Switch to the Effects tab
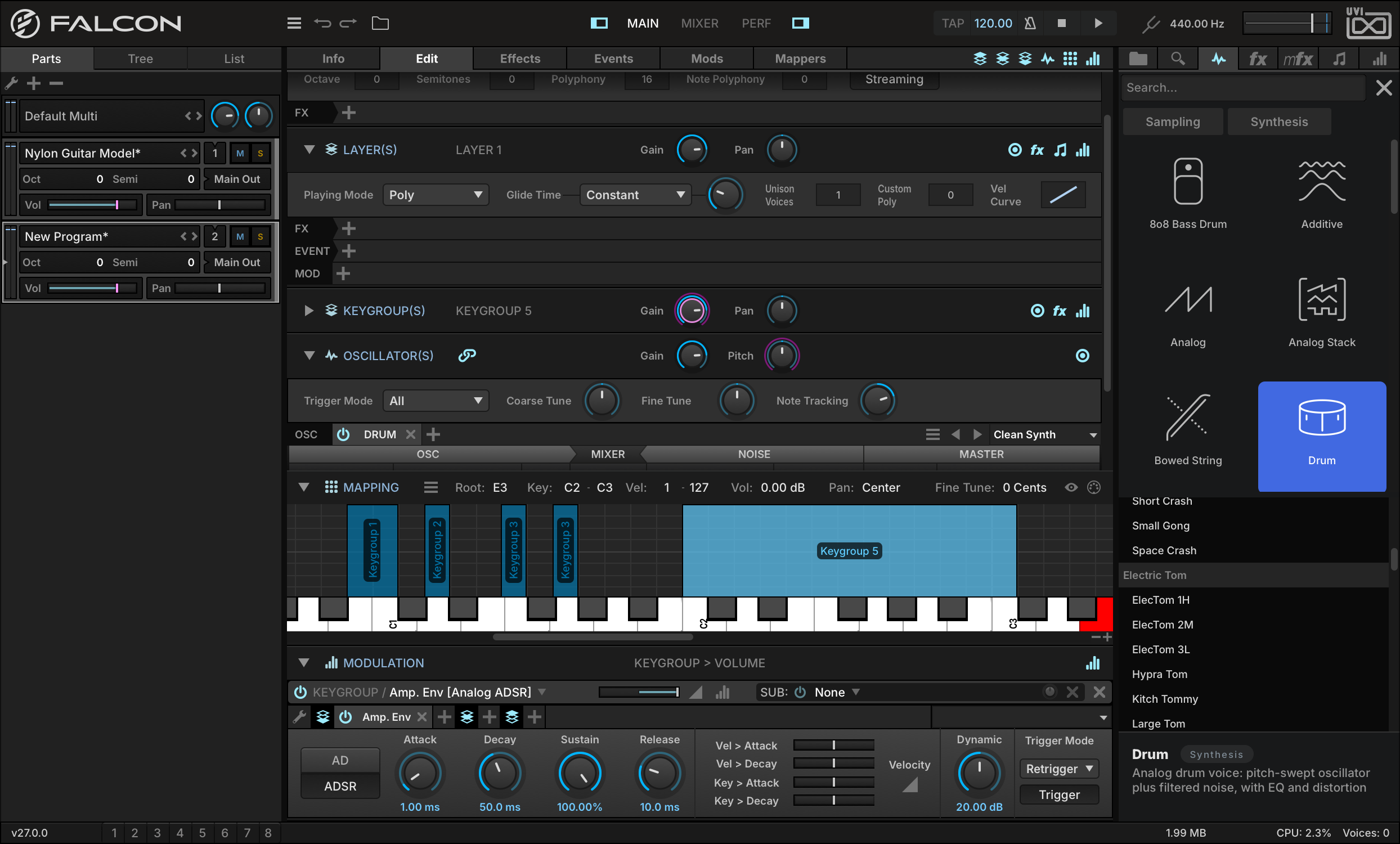Screen dimensions: 1400x844 [520, 59]
